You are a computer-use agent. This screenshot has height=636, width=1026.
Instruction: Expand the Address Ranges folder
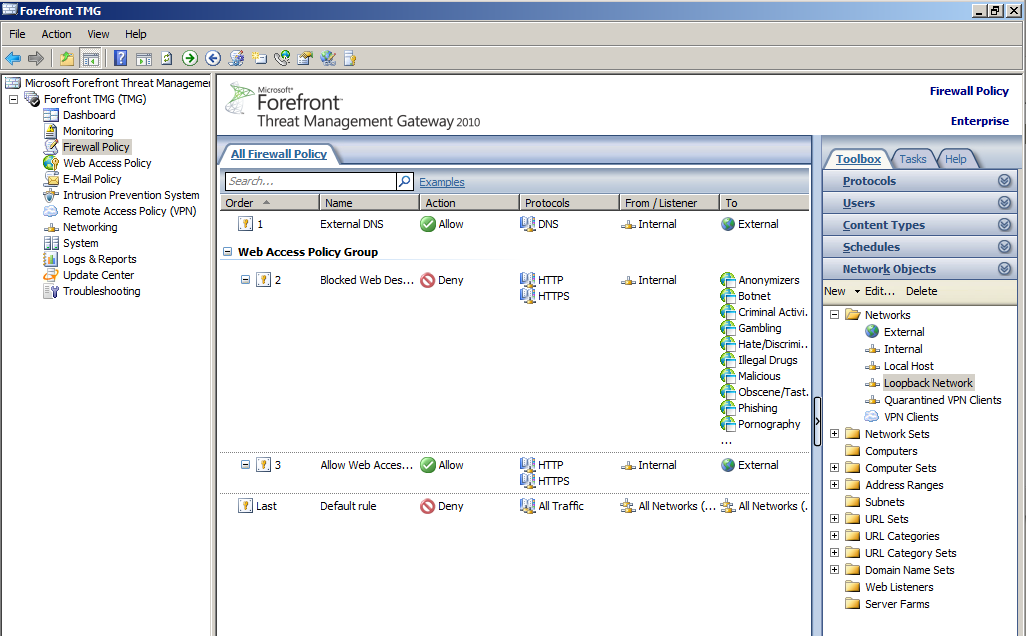834,485
